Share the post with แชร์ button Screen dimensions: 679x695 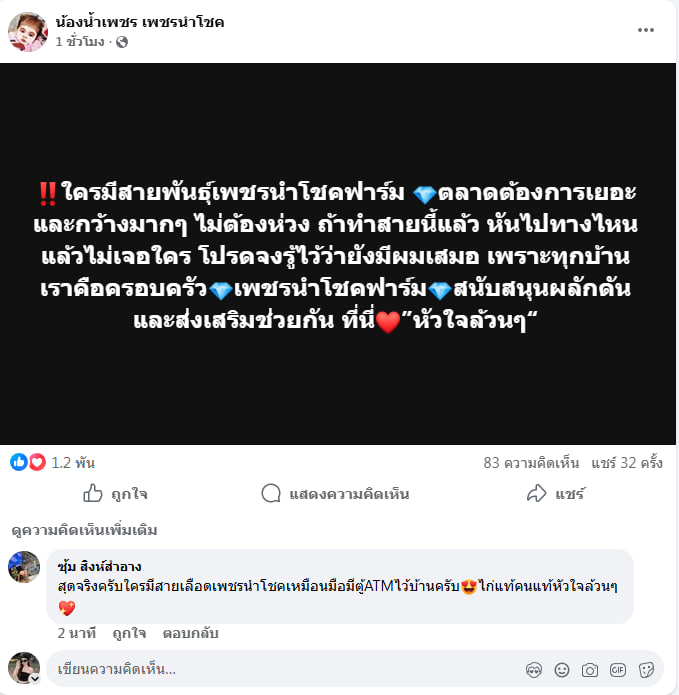(x=556, y=493)
